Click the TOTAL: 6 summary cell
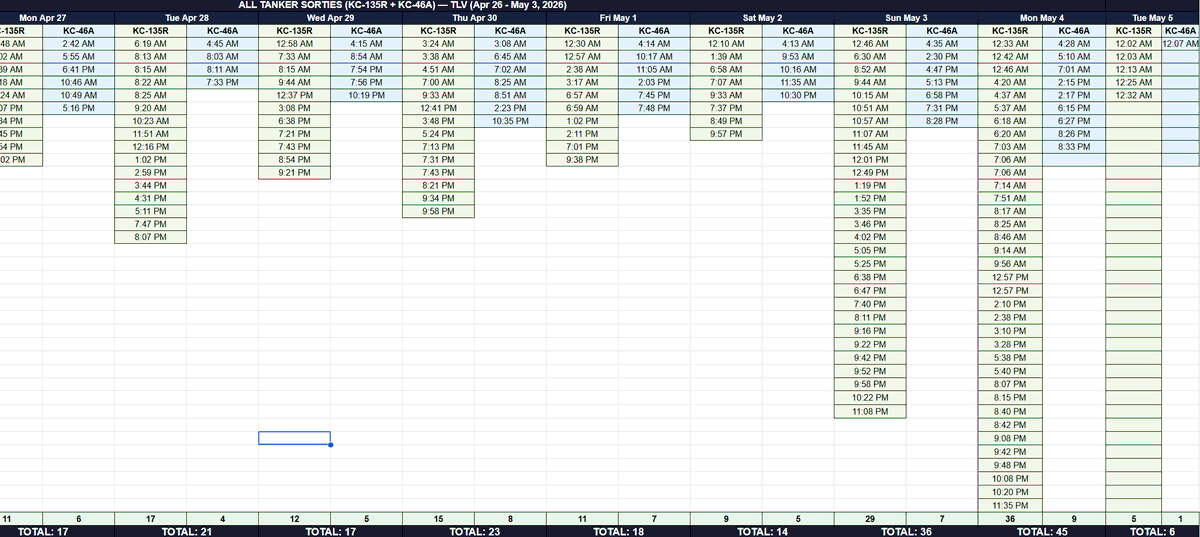 point(1153,532)
